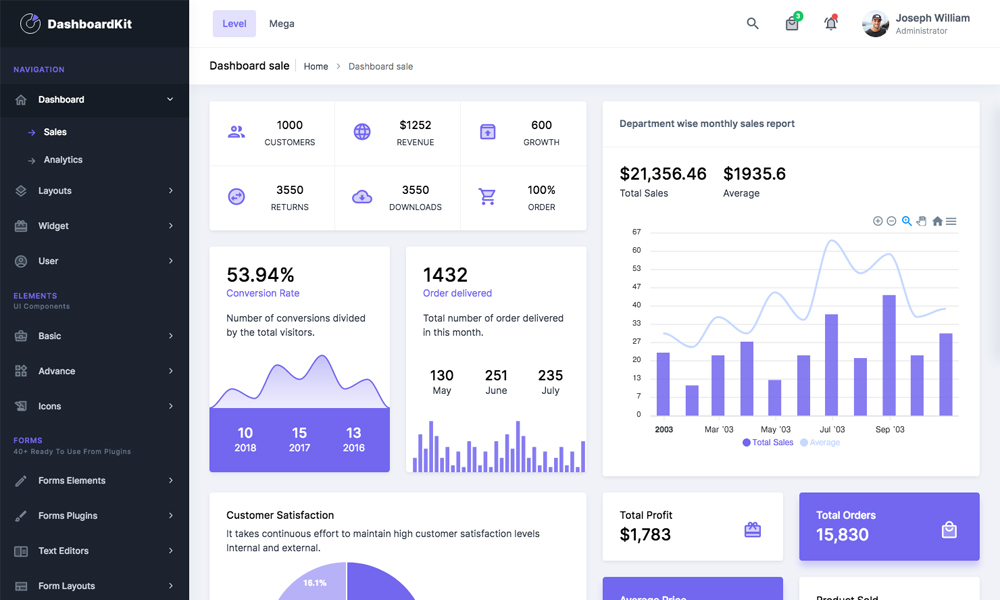The image size is (1000, 600).
Task: Open the chart hamburger menu icon
Action: [951, 221]
